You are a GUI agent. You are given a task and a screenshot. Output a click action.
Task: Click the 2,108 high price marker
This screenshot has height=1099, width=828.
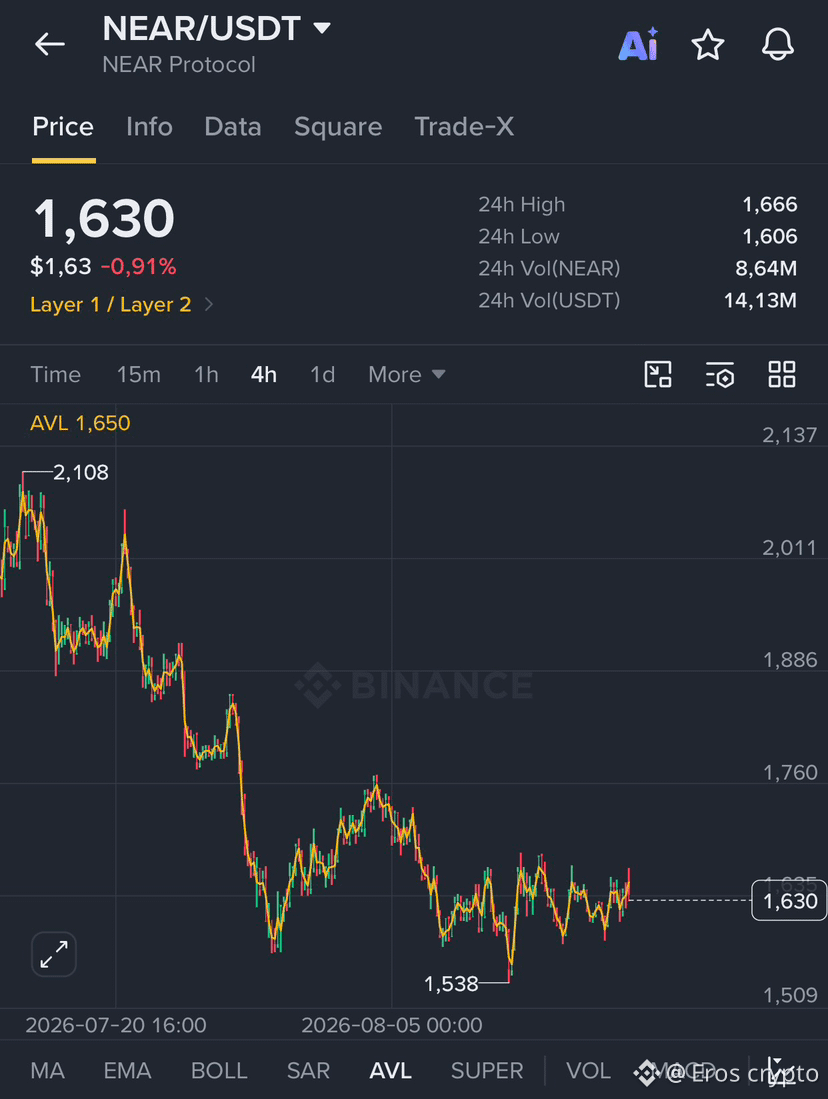coord(81,473)
